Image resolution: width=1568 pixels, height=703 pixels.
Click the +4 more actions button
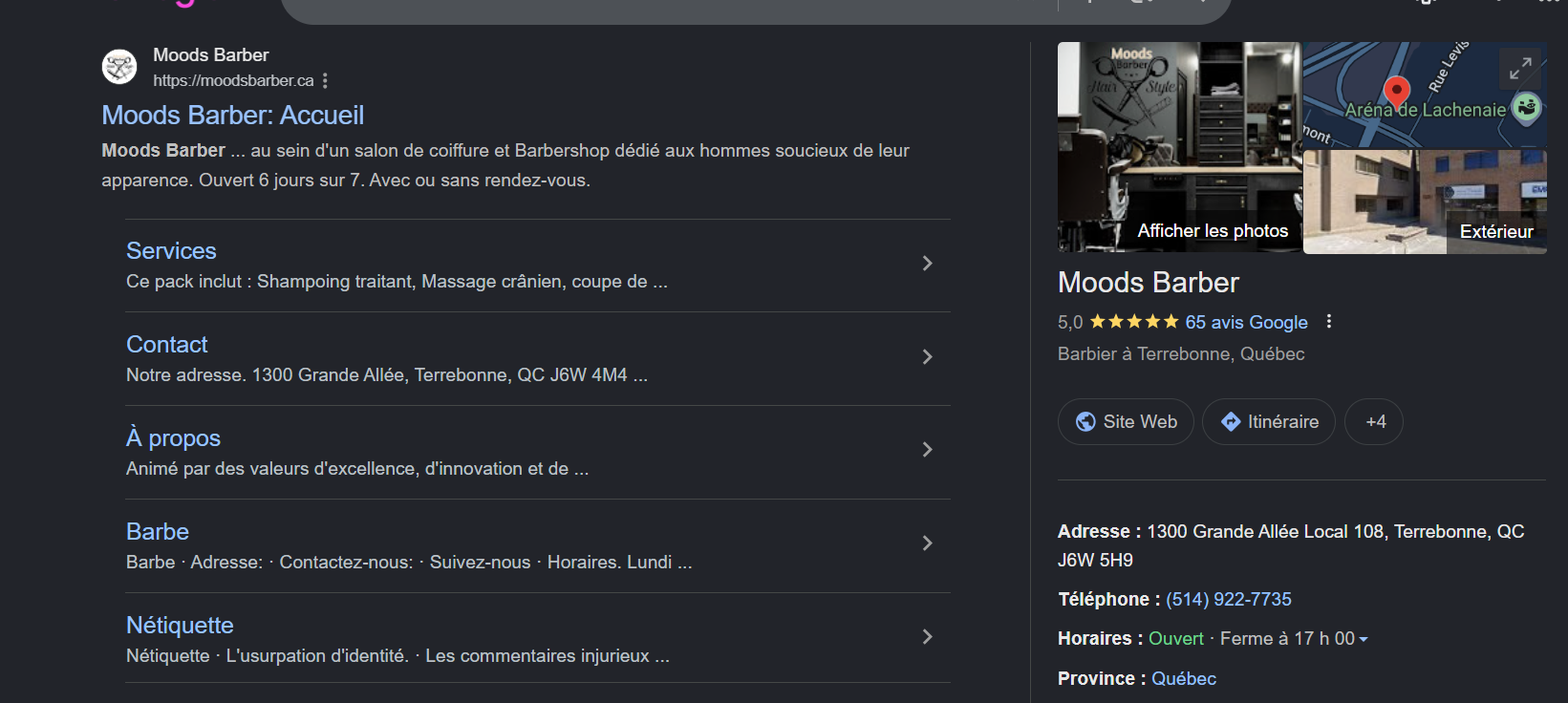click(1374, 422)
